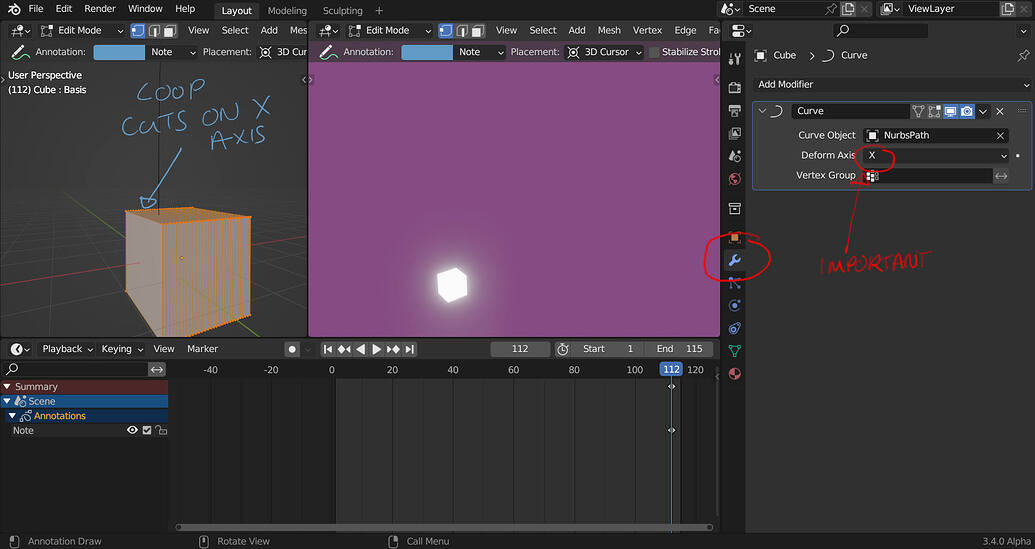The image size is (1035, 549).
Task: Jump to the timeline start frame
Action: [x=328, y=349]
